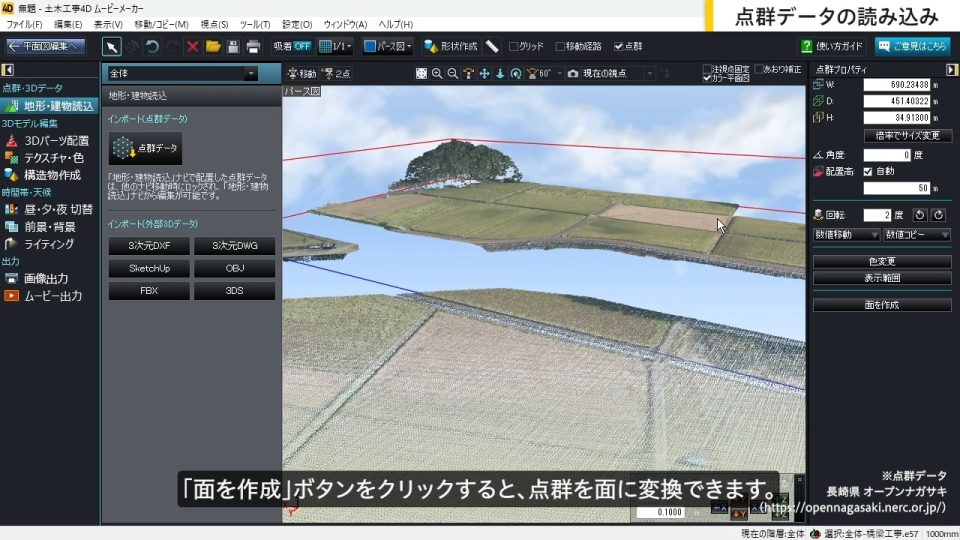Click the red X delete icon
The image size is (960, 540).
click(x=193, y=46)
